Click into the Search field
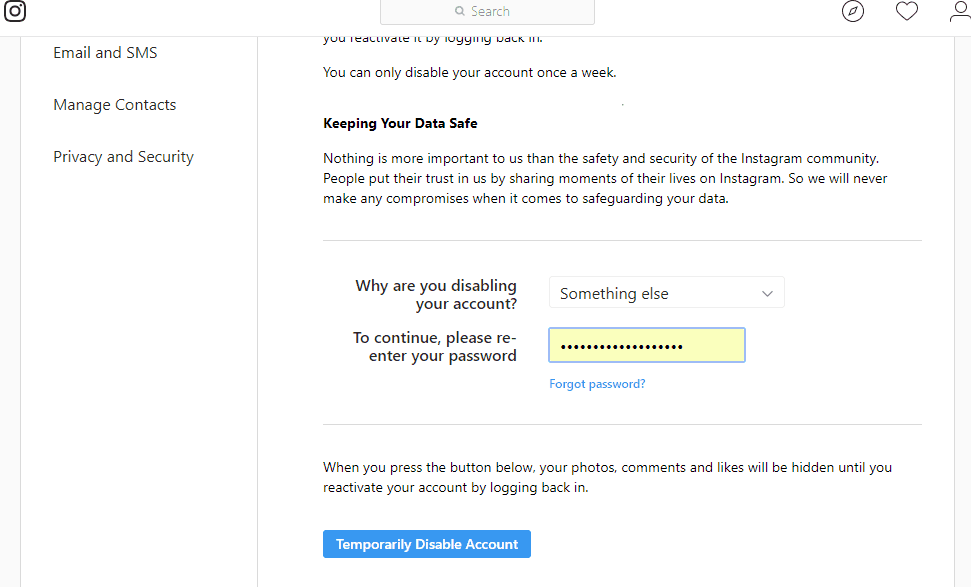Screen dimensions: 971x587 (500, 12)
